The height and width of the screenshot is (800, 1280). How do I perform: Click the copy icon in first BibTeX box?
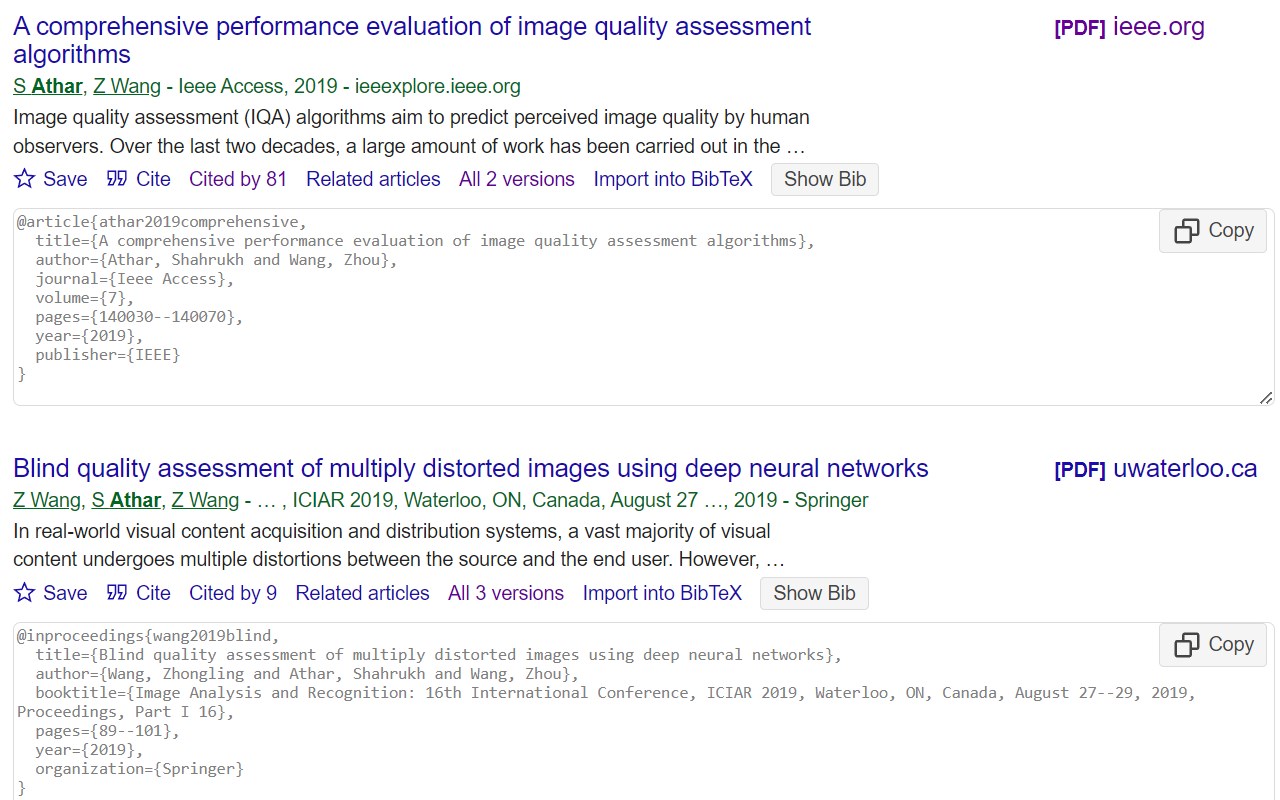pos(1187,231)
